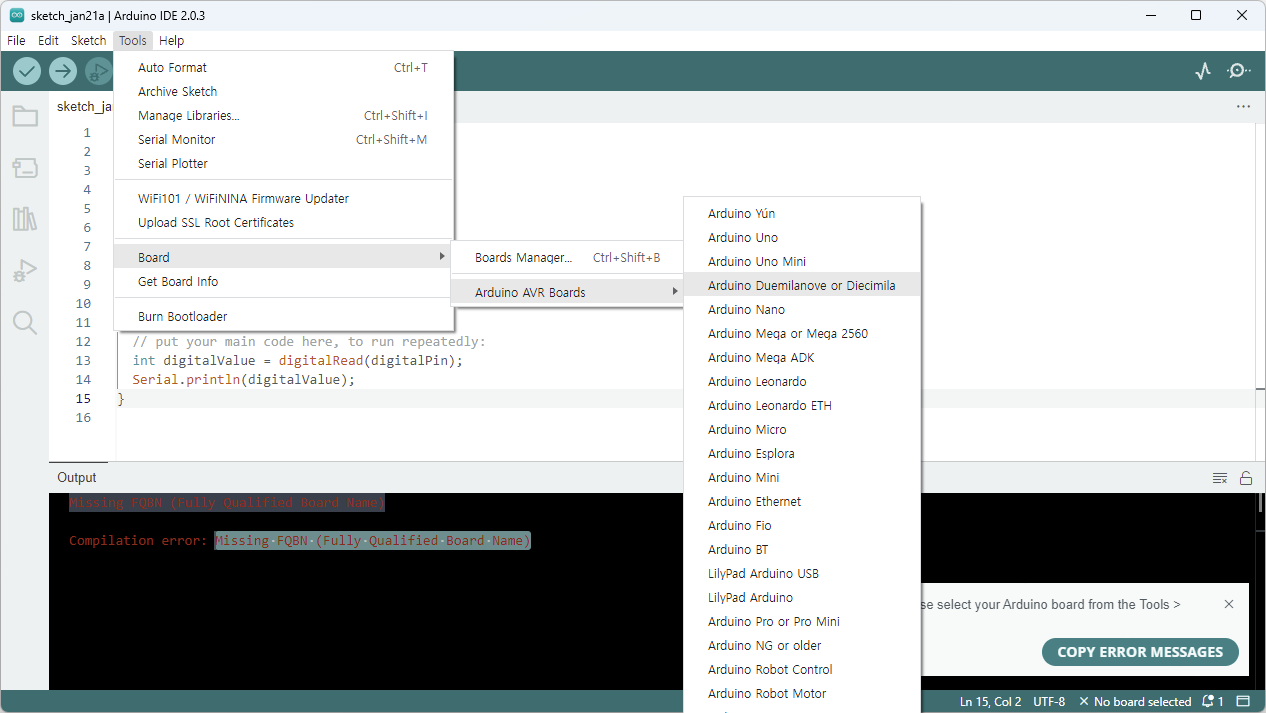The image size is (1266, 713).
Task: Expand Arduino AVR Boards submenu
Action: pos(567,293)
